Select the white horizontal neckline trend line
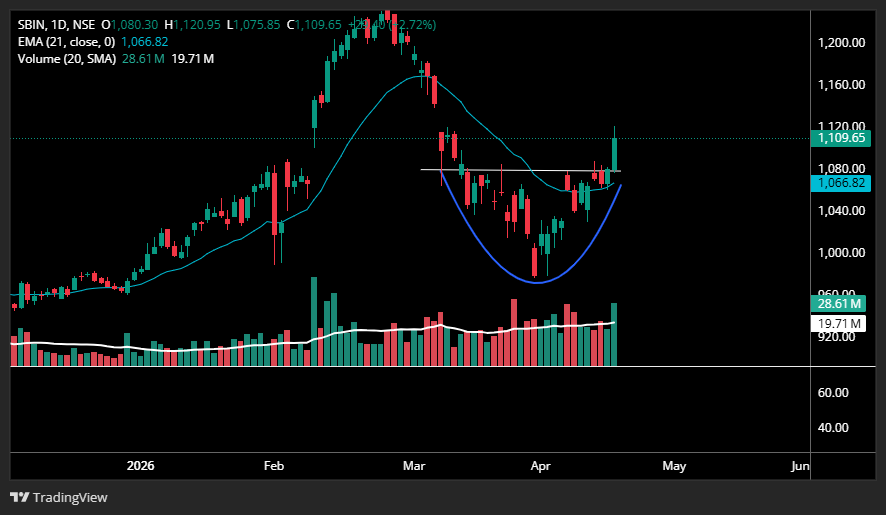The width and height of the screenshot is (886, 515). pos(520,170)
